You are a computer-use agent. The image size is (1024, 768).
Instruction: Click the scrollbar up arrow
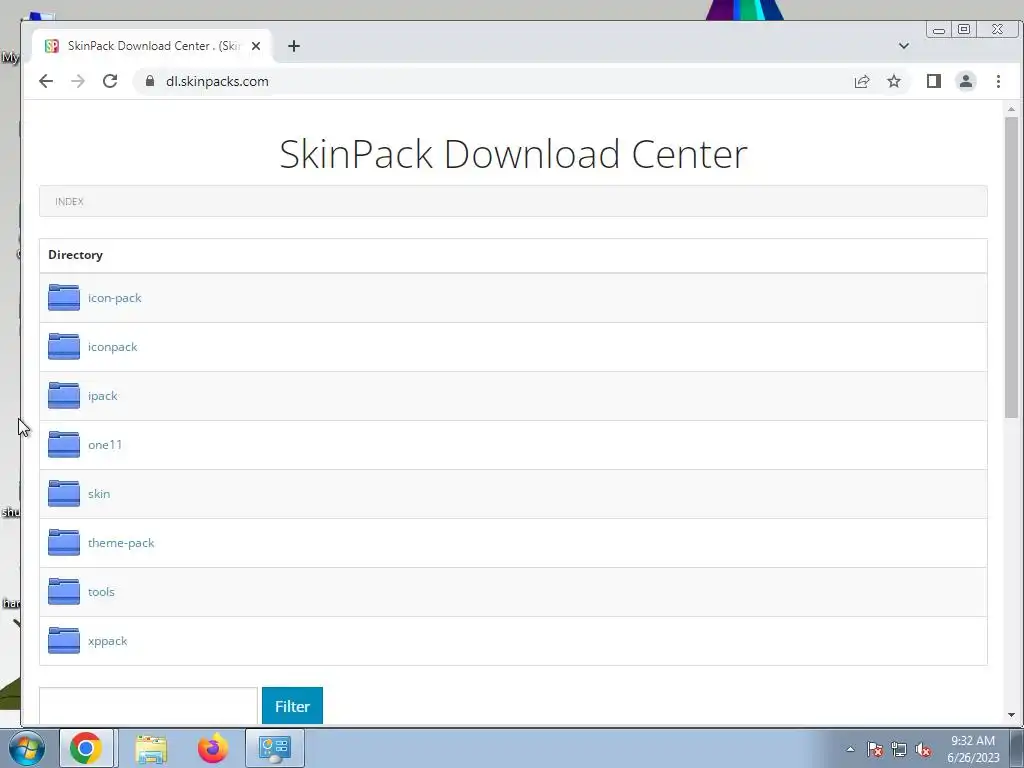tap(1011, 109)
